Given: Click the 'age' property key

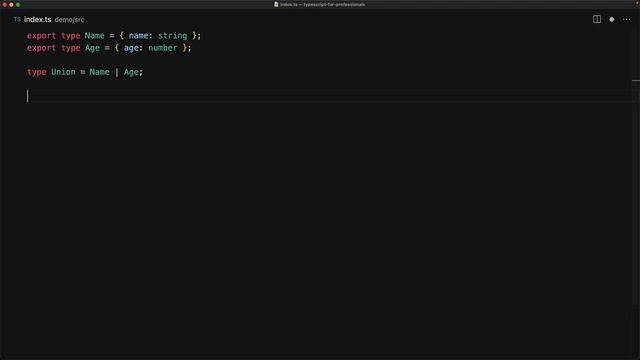Looking at the screenshot, I should click(131, 48).
